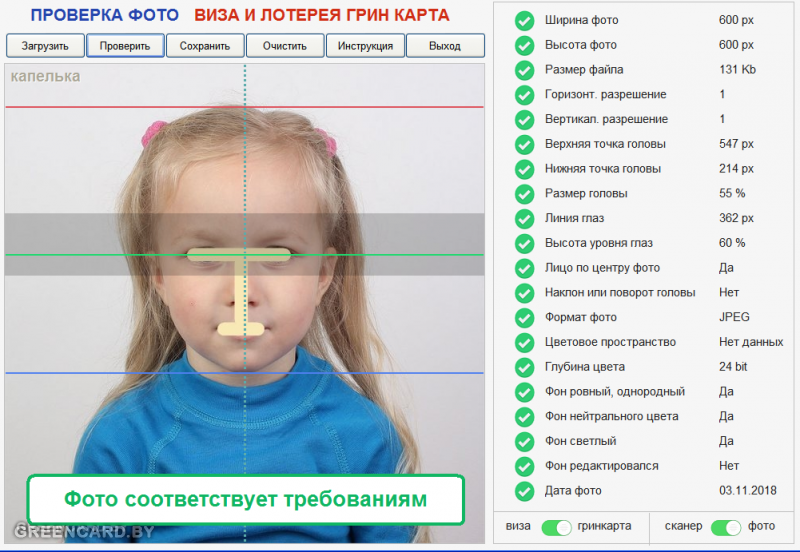This screenshot has width=800, height=552.
Task: Click the photo date '03.11.2018'
Action: [748, 490]
